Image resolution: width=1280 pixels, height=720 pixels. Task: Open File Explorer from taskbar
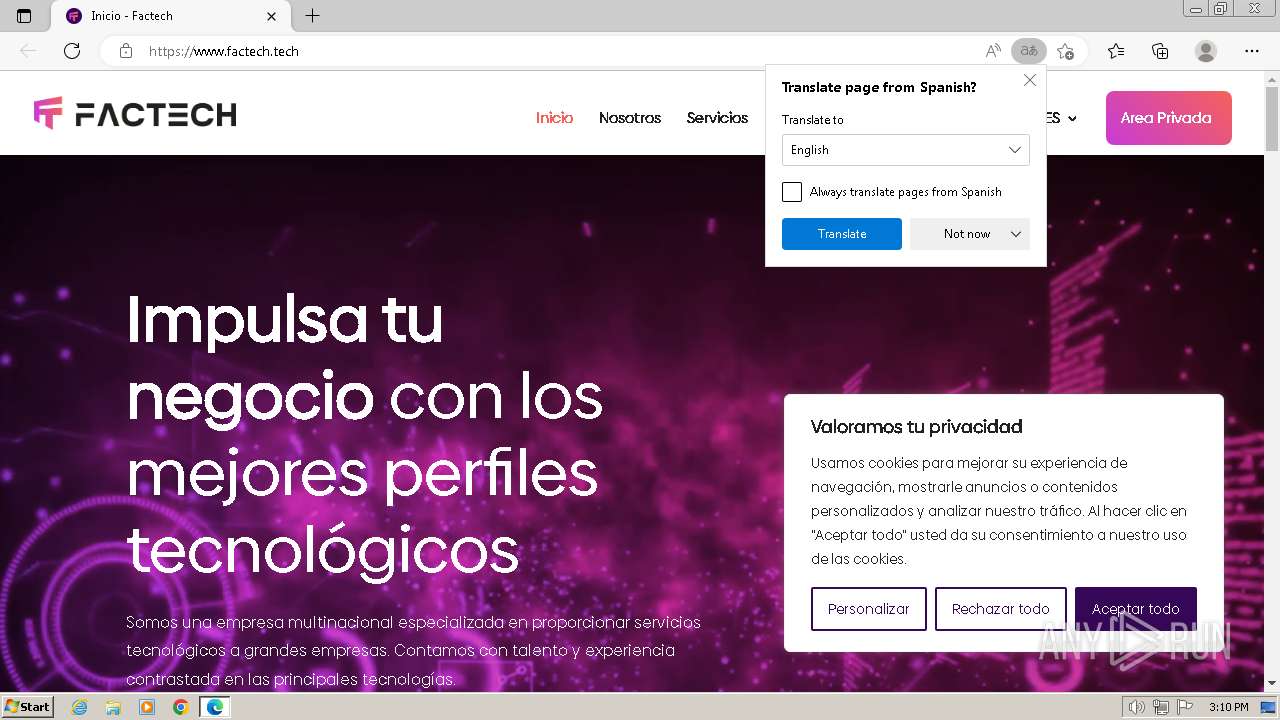(x=113, y=707)
